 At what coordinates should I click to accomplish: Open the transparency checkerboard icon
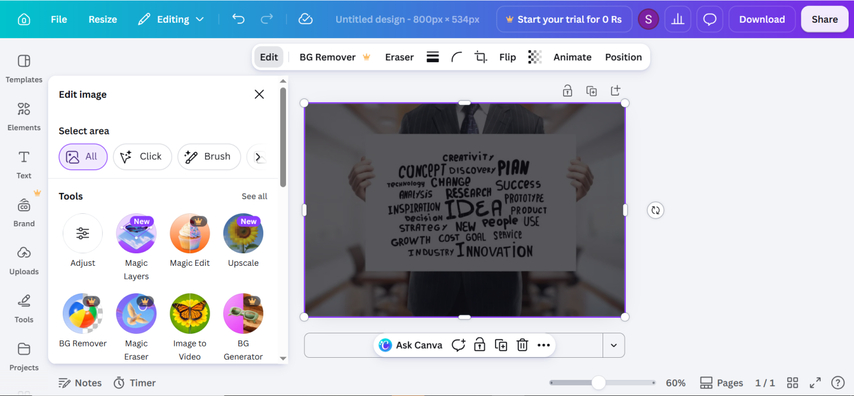(x=535, y=57)
